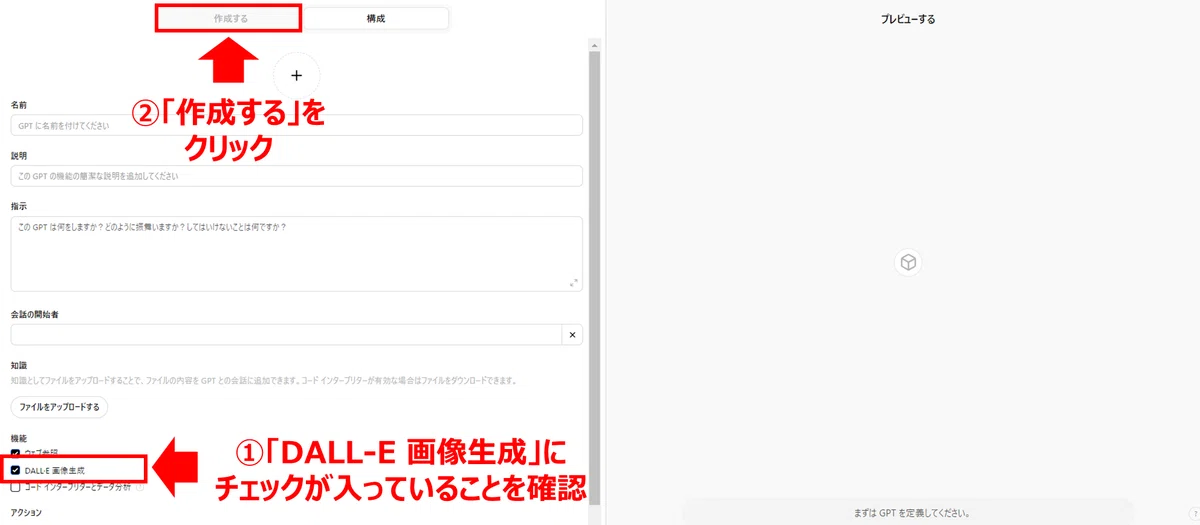Viewport: 1200px width, 525px height.
Task: Click the プレビューする heading text
Action: tap(907, 19)
